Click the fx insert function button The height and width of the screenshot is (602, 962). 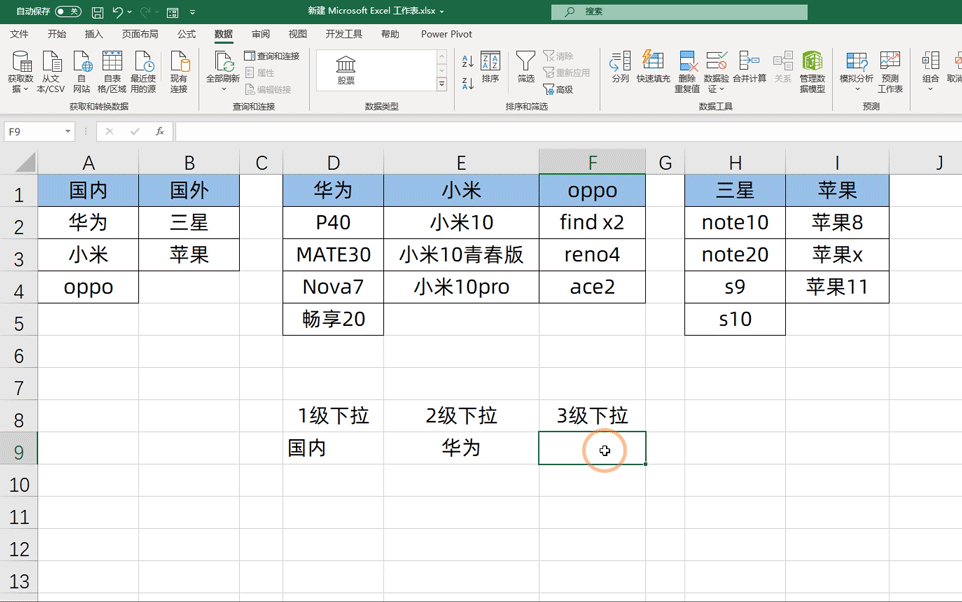pos(160,131)
